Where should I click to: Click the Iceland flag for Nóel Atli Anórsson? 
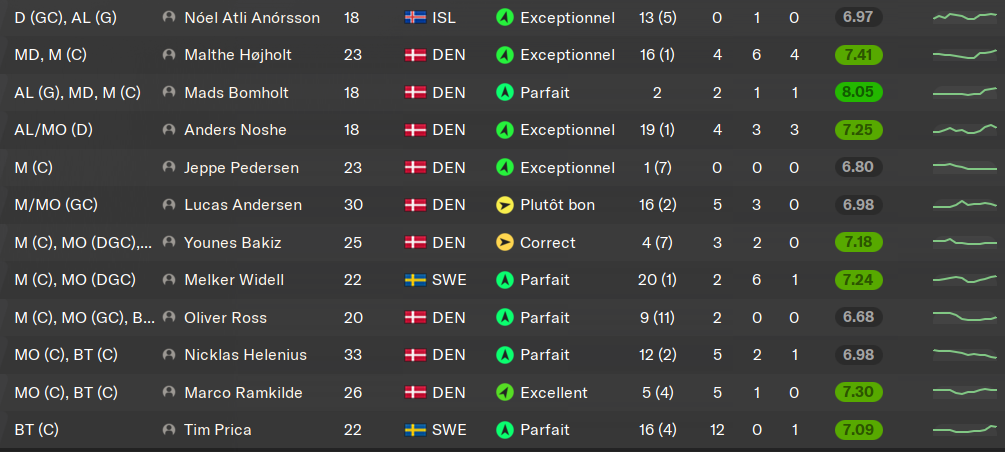(x=415, y=18)
